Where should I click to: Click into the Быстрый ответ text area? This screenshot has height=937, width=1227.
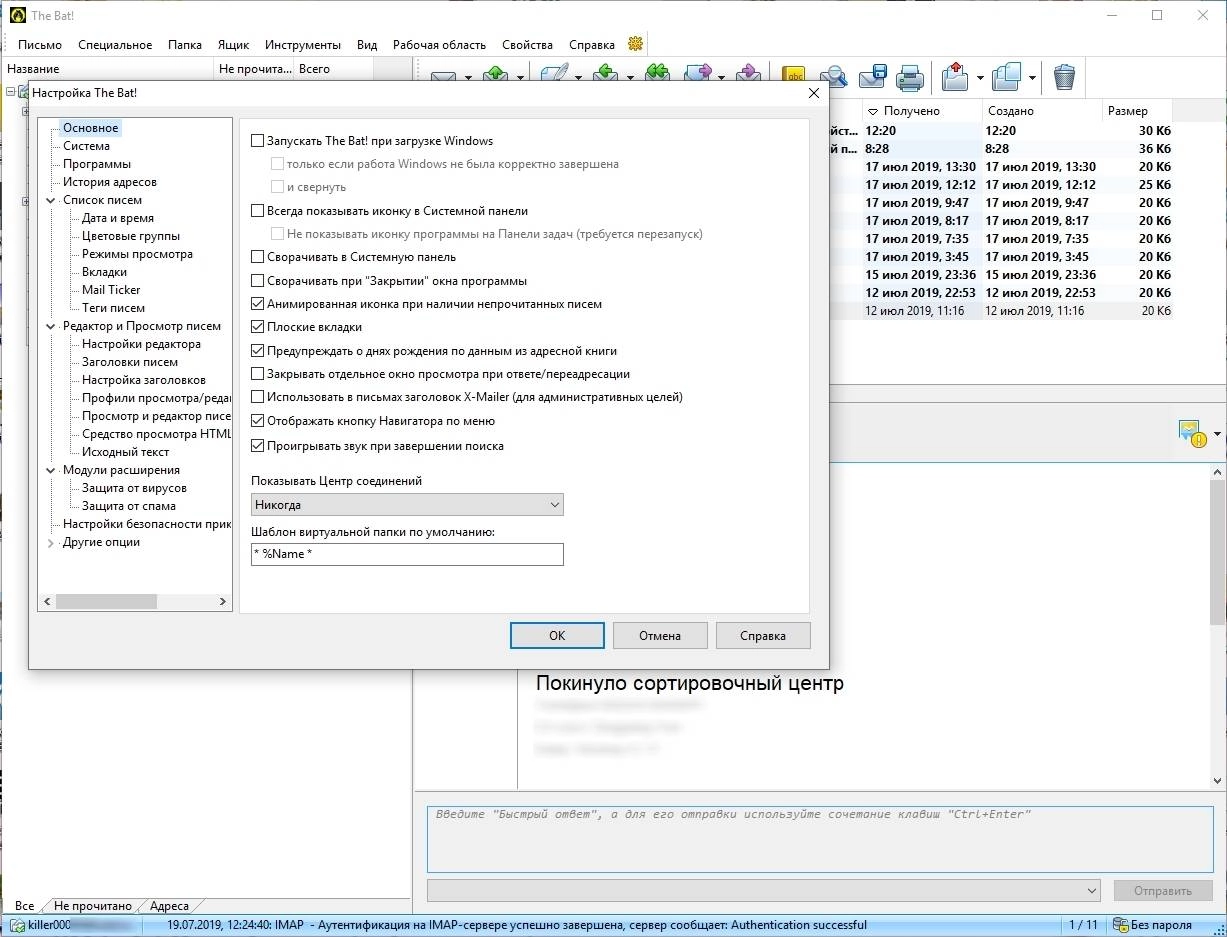pos(819,838)
